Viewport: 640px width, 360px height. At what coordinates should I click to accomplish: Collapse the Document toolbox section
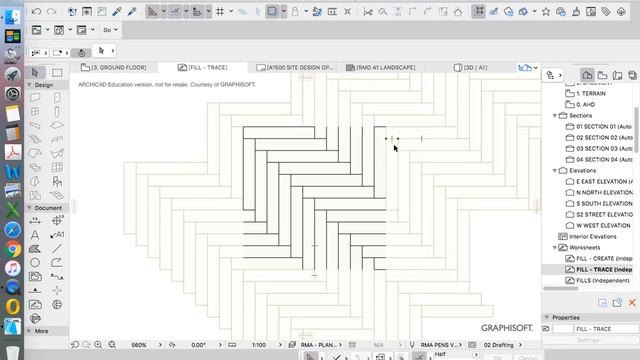click(x=29, y=208)
